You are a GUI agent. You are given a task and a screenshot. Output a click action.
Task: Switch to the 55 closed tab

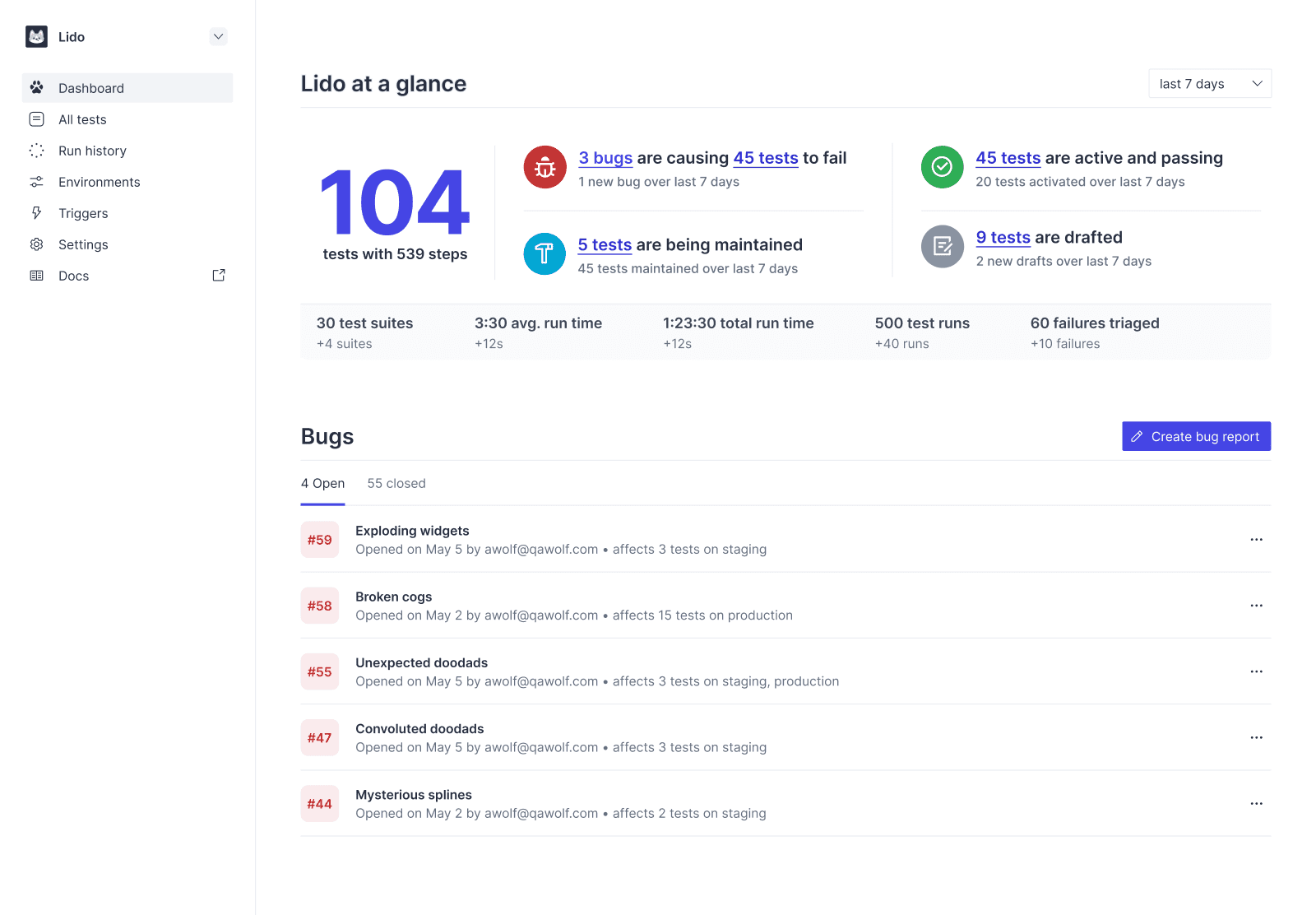click(x=396, y=483)
